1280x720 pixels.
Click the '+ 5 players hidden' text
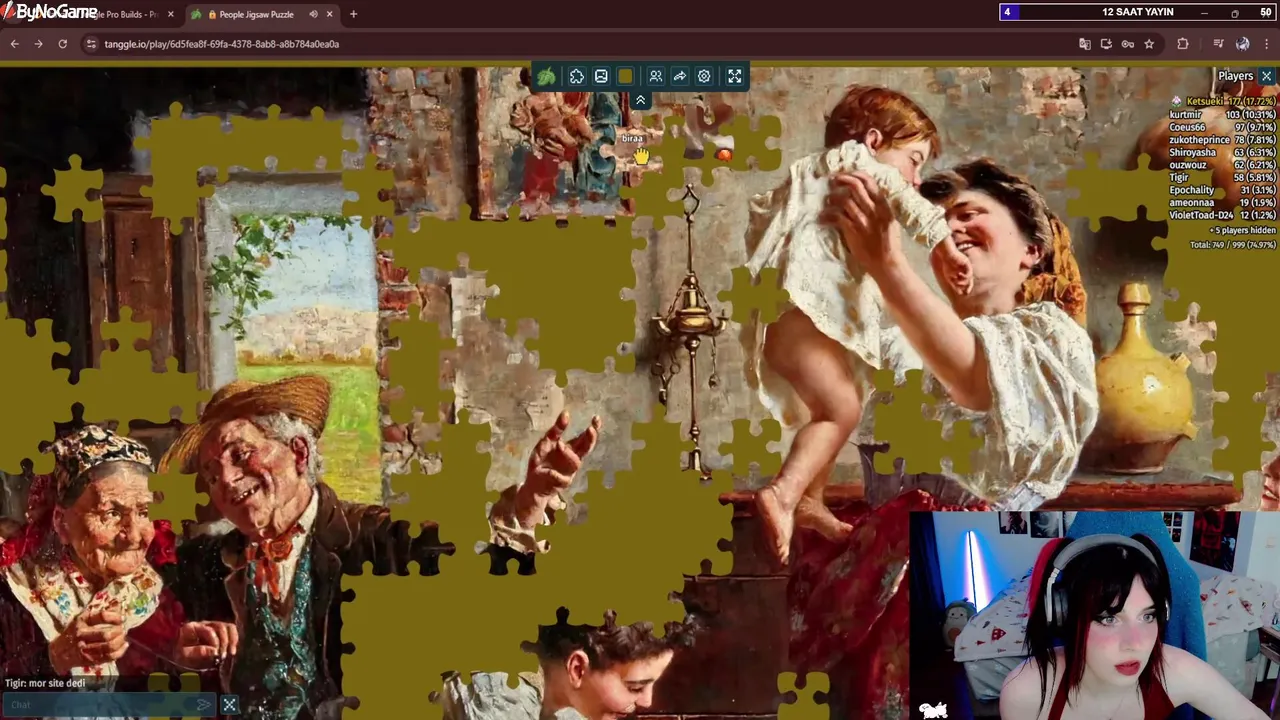(x=1242, y=231)
